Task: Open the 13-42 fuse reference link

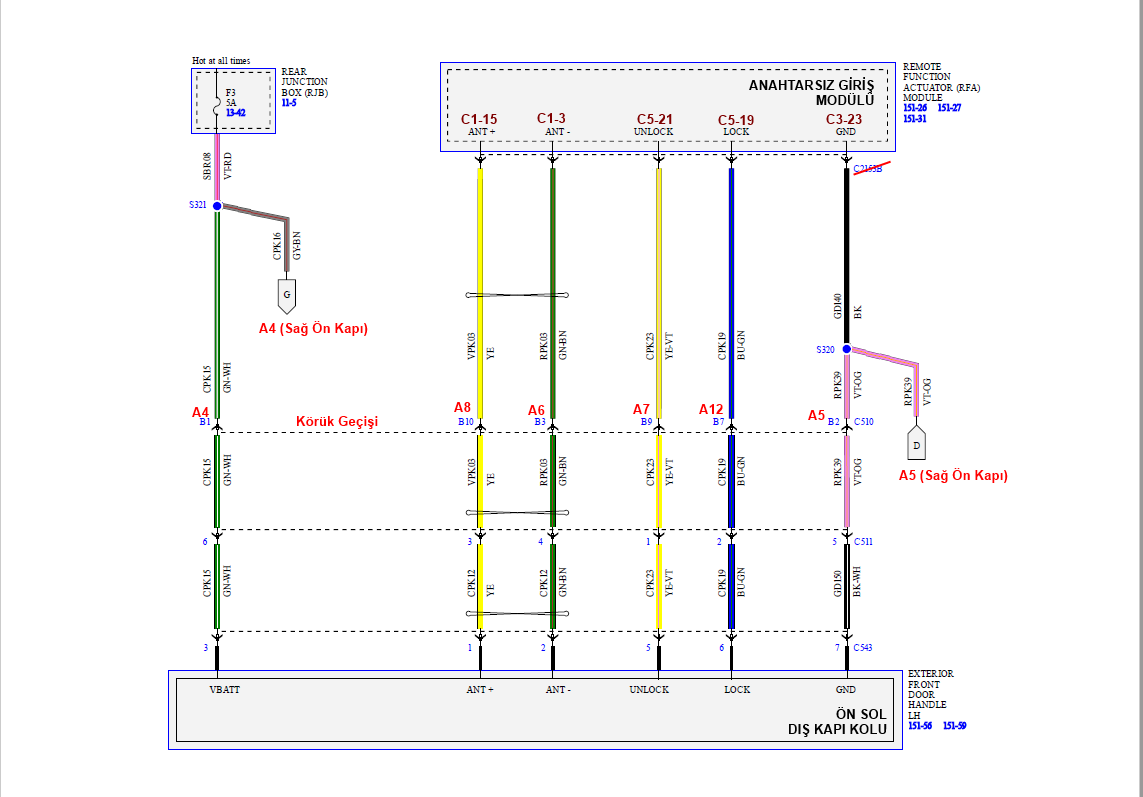Action: click(235, 113)
